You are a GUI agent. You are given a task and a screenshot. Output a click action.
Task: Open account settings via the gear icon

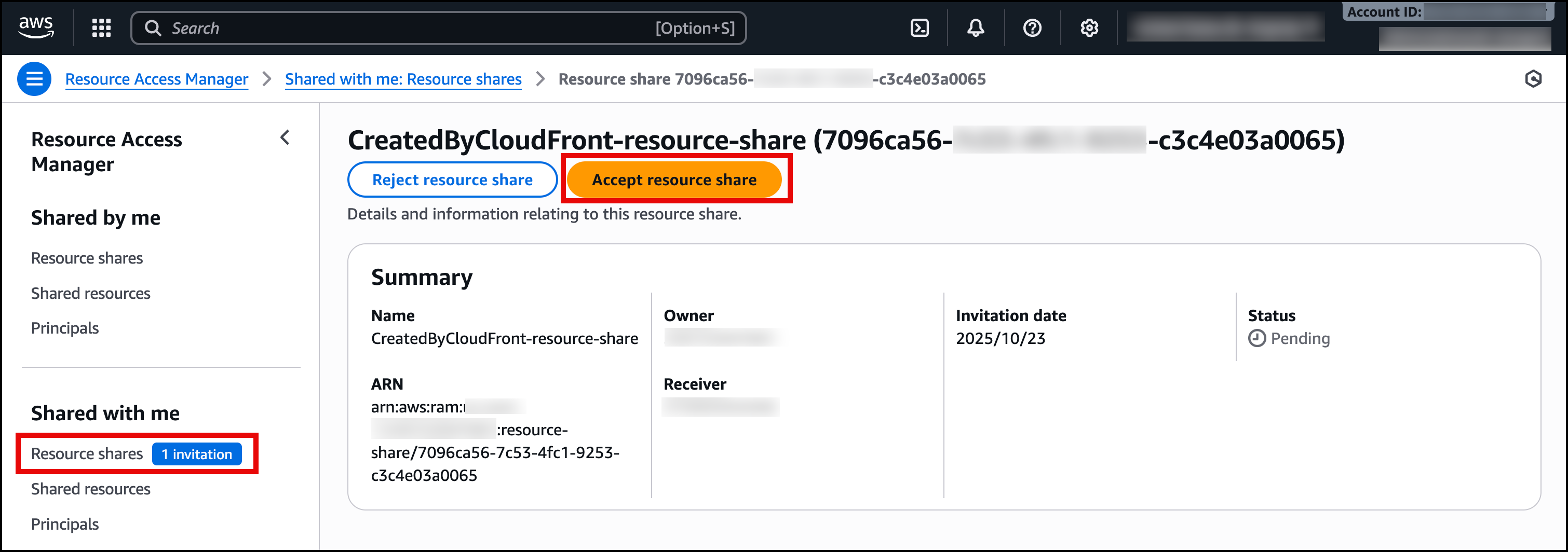[x=1089, y=28]
